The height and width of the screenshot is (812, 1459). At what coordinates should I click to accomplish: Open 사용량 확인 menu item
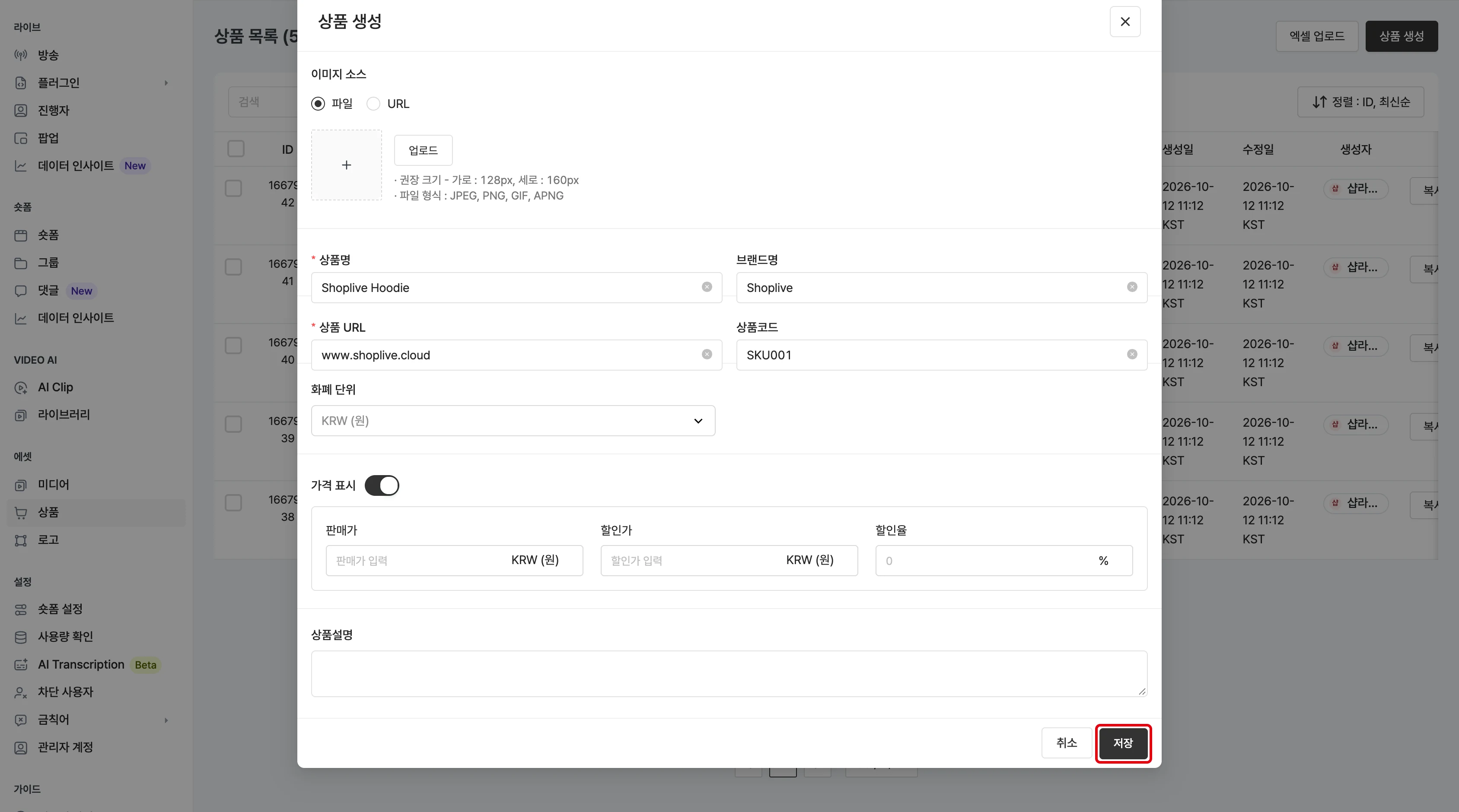click(x=96, y=637)
